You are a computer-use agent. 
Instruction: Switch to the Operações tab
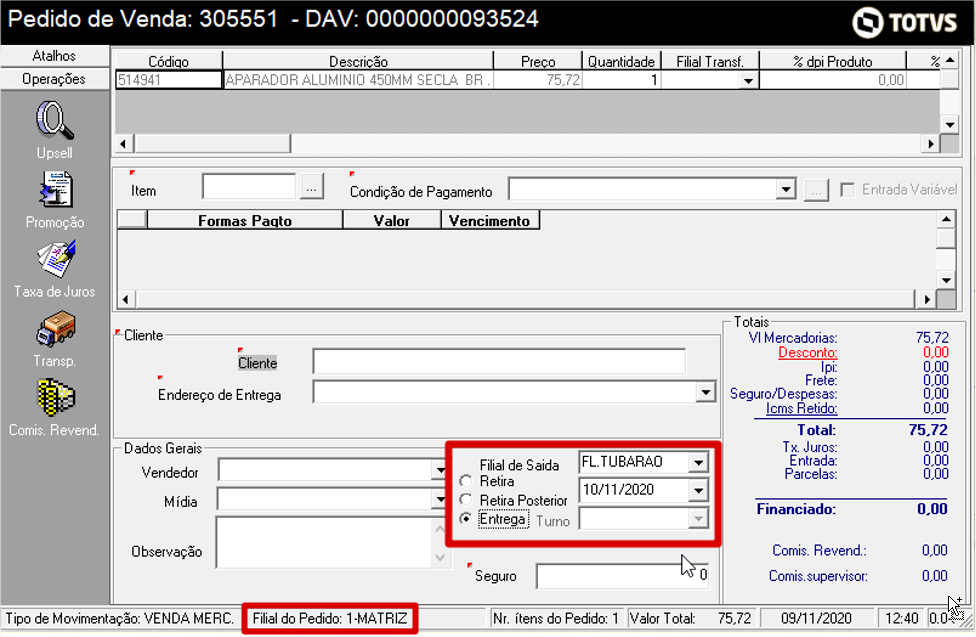(54, 79)
